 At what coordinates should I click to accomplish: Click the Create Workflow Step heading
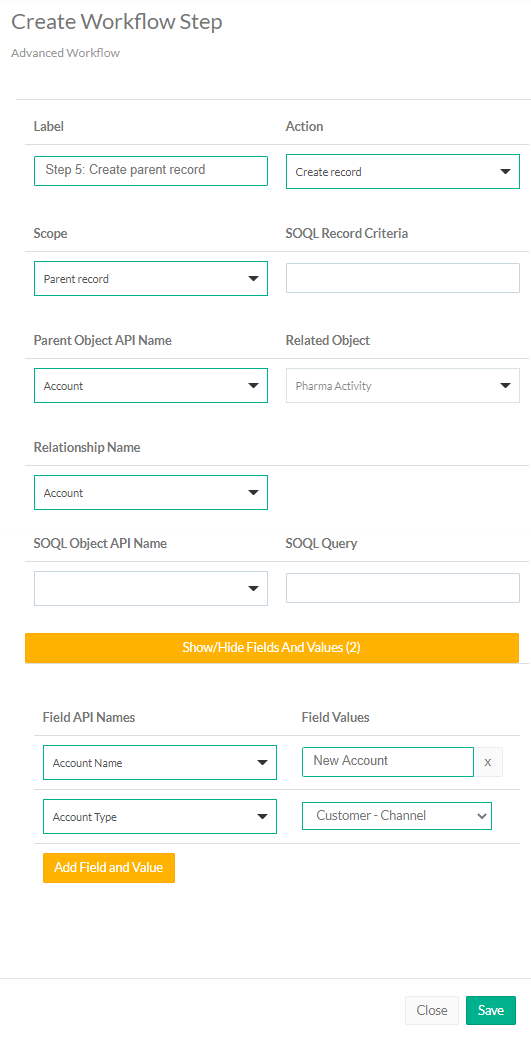[117, 22]
